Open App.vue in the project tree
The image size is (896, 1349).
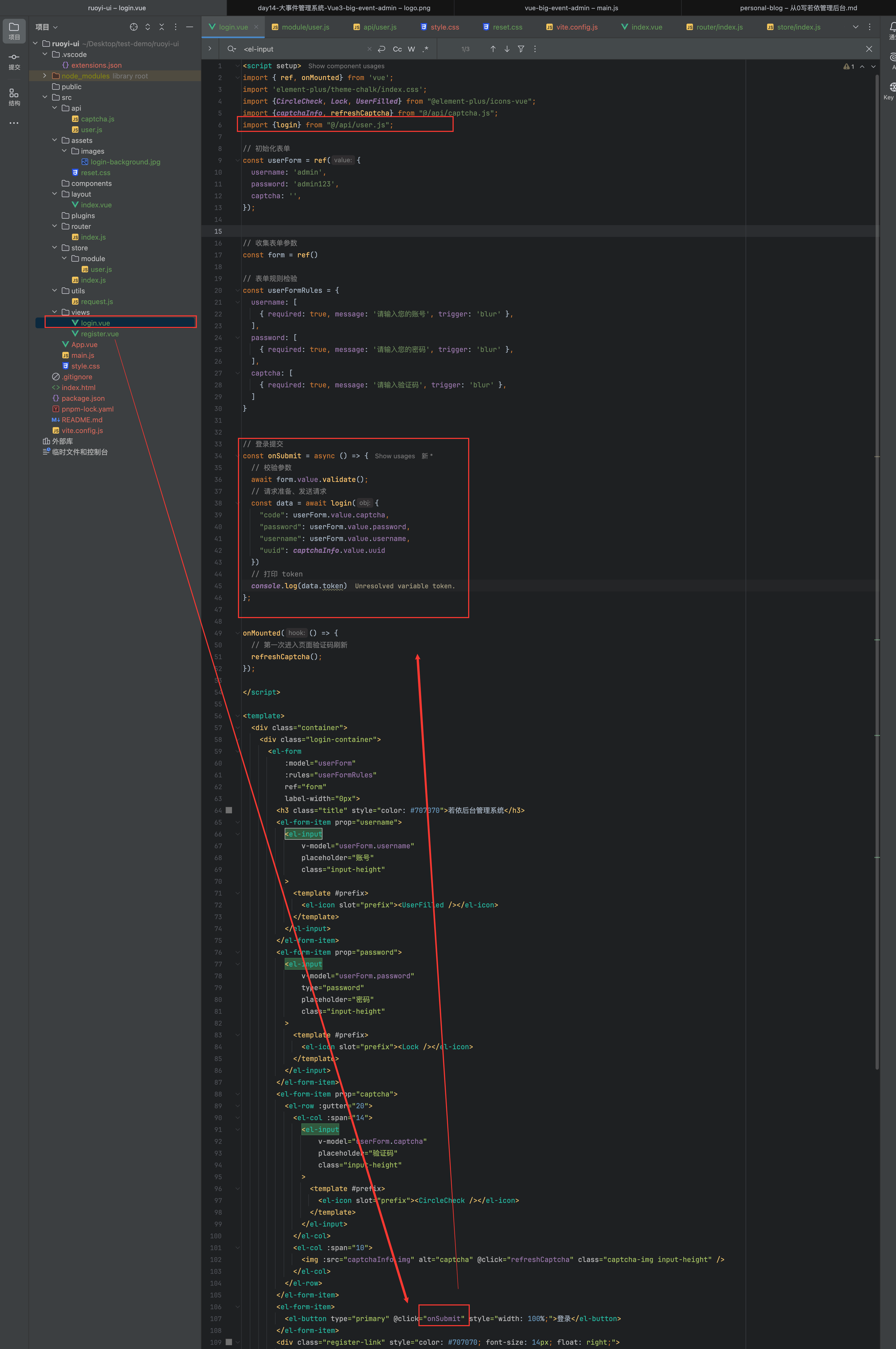tap(85, 345)
